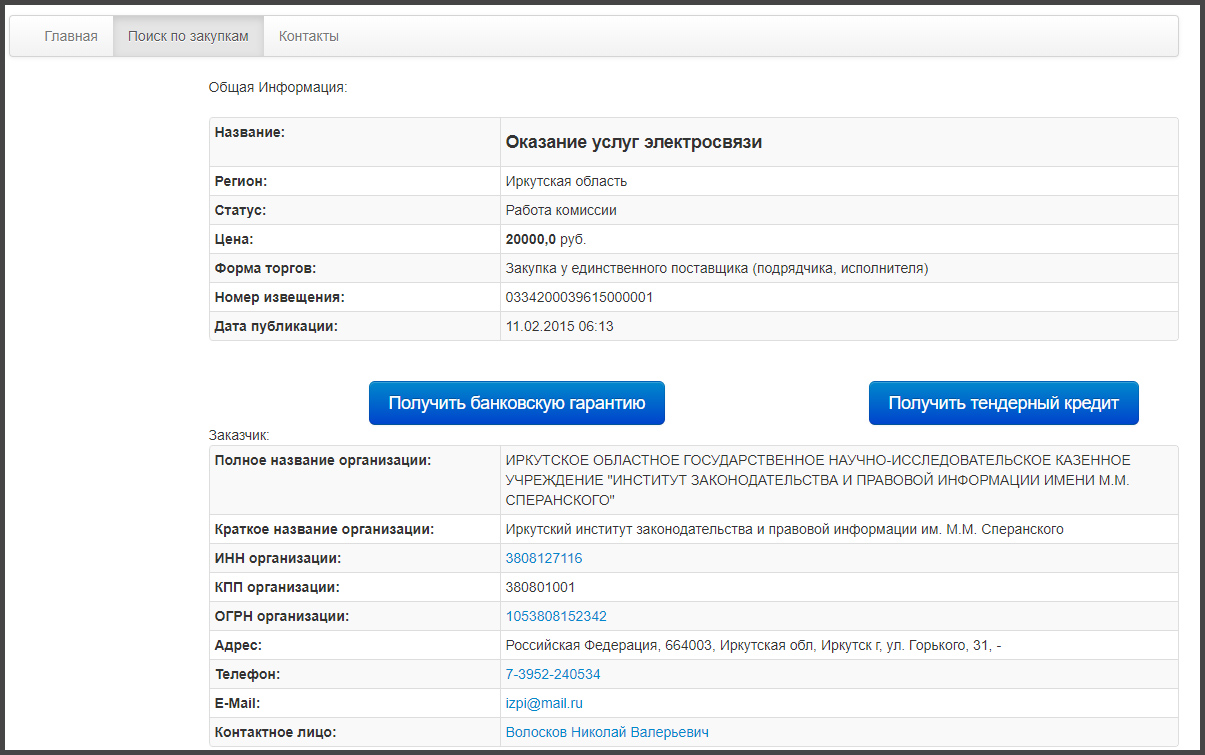The width and height of the screenshot is (1205, 755).
Task: Click full organization name ИРКУТСКОЕ ОБЛАСТНОЕ ГОСУДАРСТВЕННОЕ
Action: point(818,479)
